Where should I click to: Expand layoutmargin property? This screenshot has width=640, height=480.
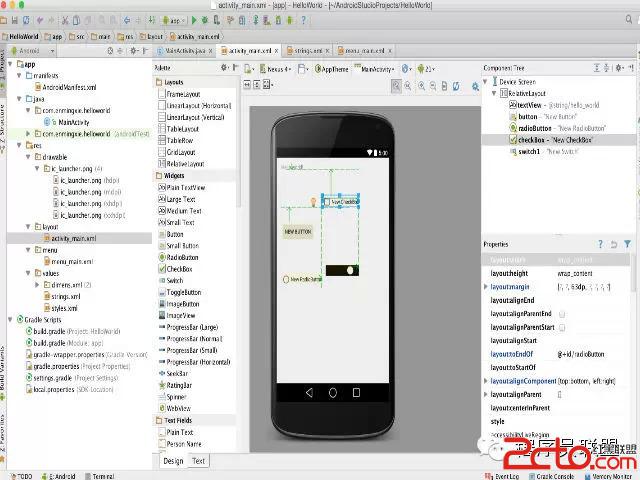[x=486, y=287]
